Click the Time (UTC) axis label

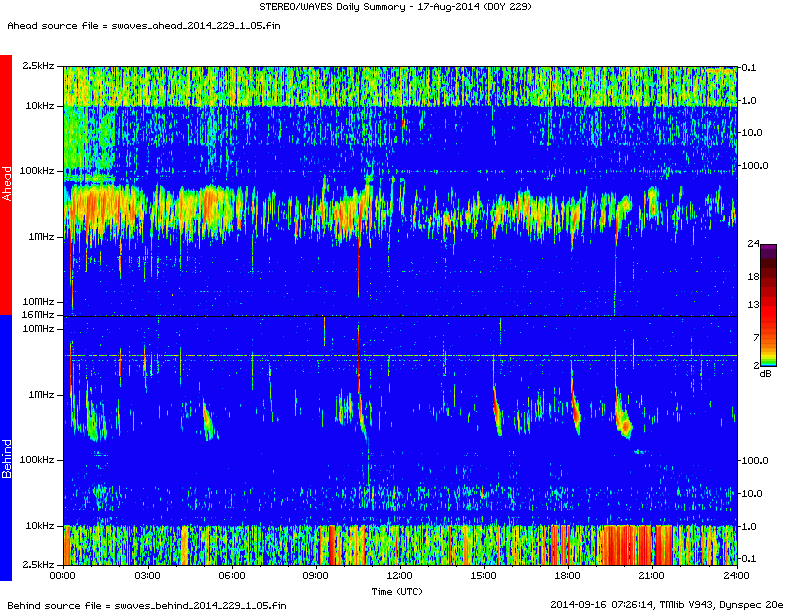click(397, 591)
